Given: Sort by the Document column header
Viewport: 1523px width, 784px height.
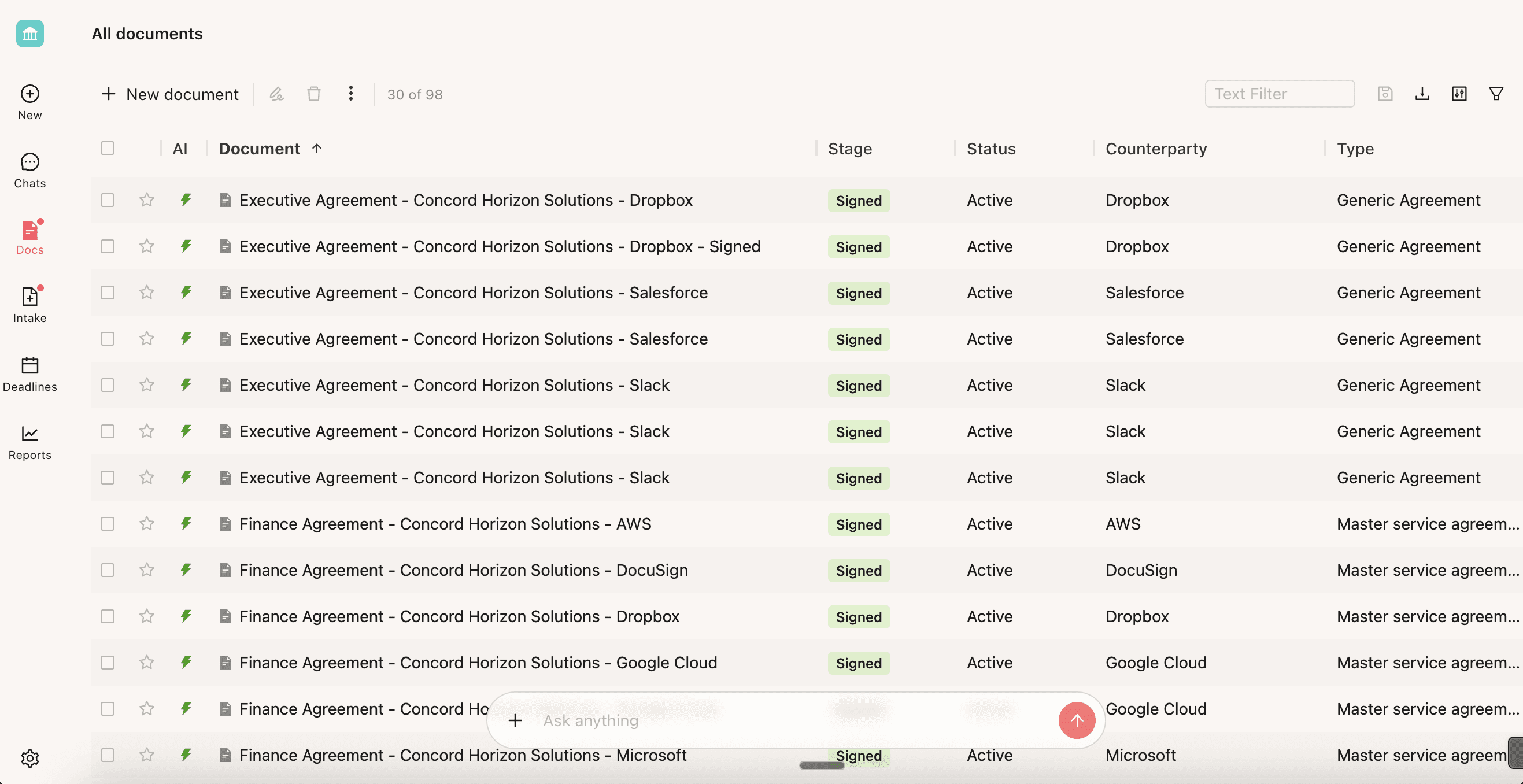Looking at the screenshot, I should tap(260, 149).
